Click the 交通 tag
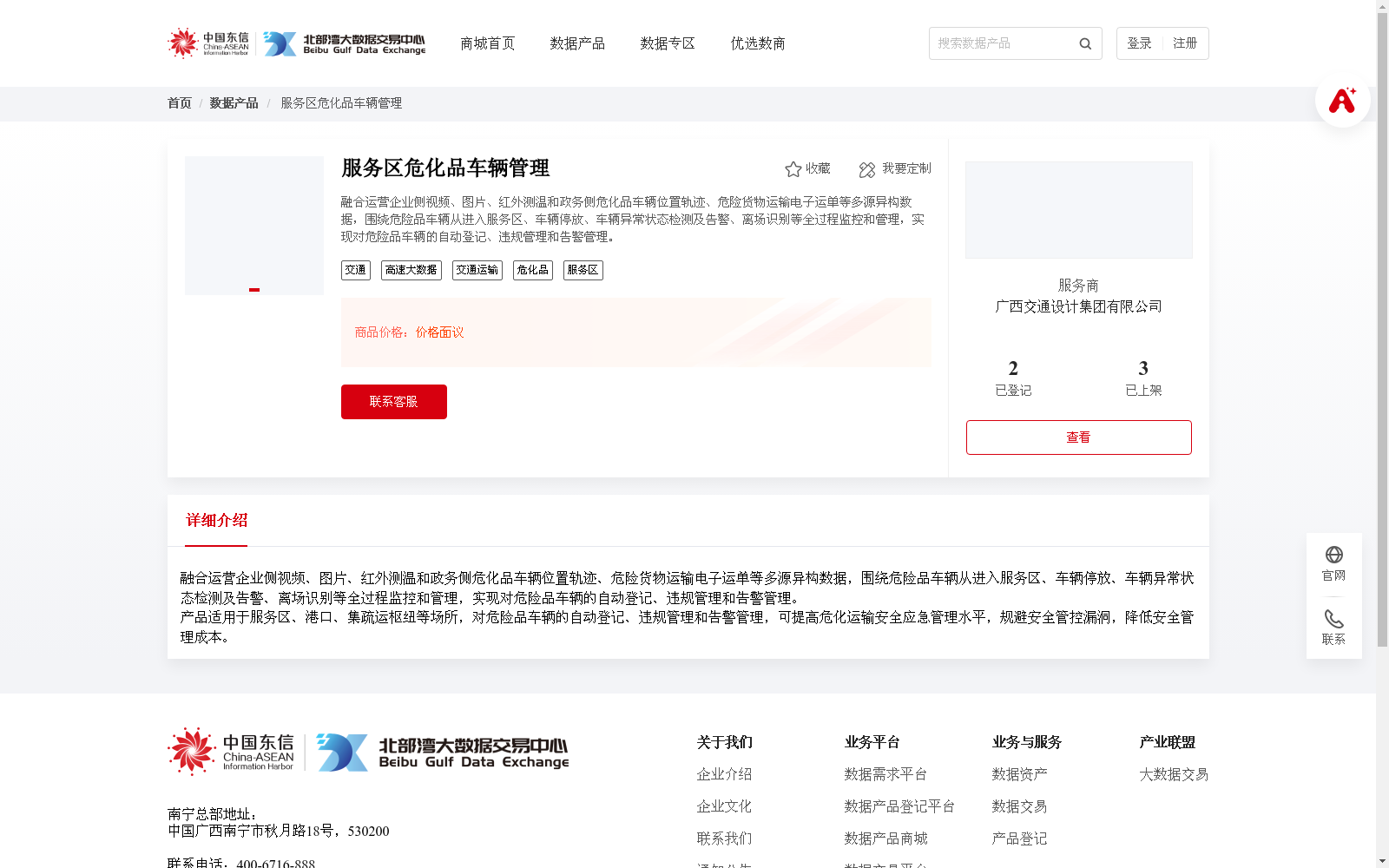Image resolution: width=1389 pixels, height=868 pixels. tap(356, 270)
